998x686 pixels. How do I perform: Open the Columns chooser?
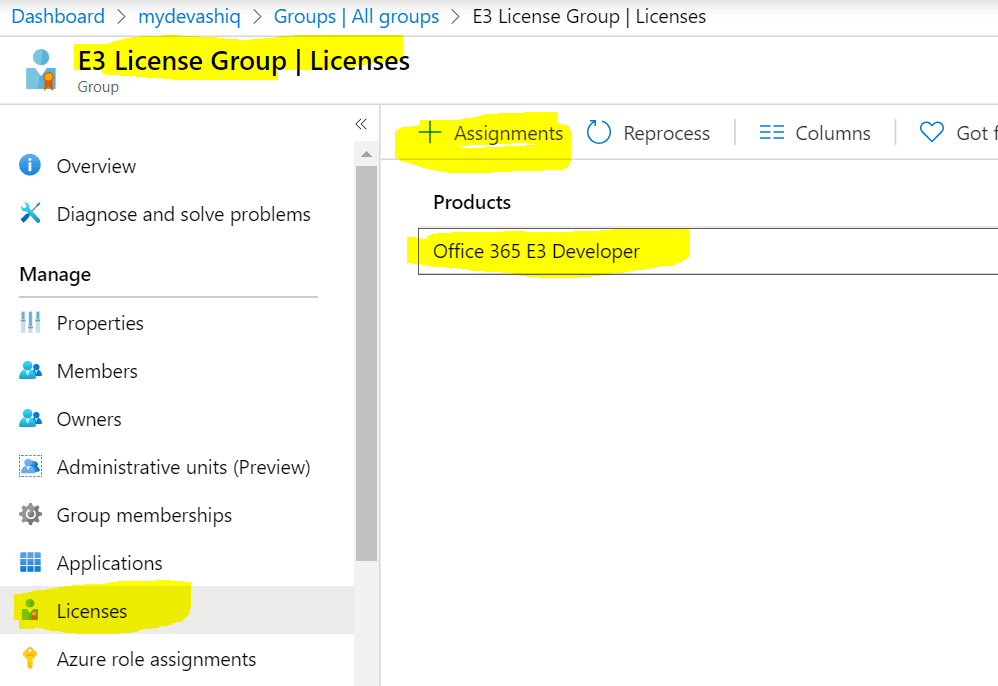814,133
